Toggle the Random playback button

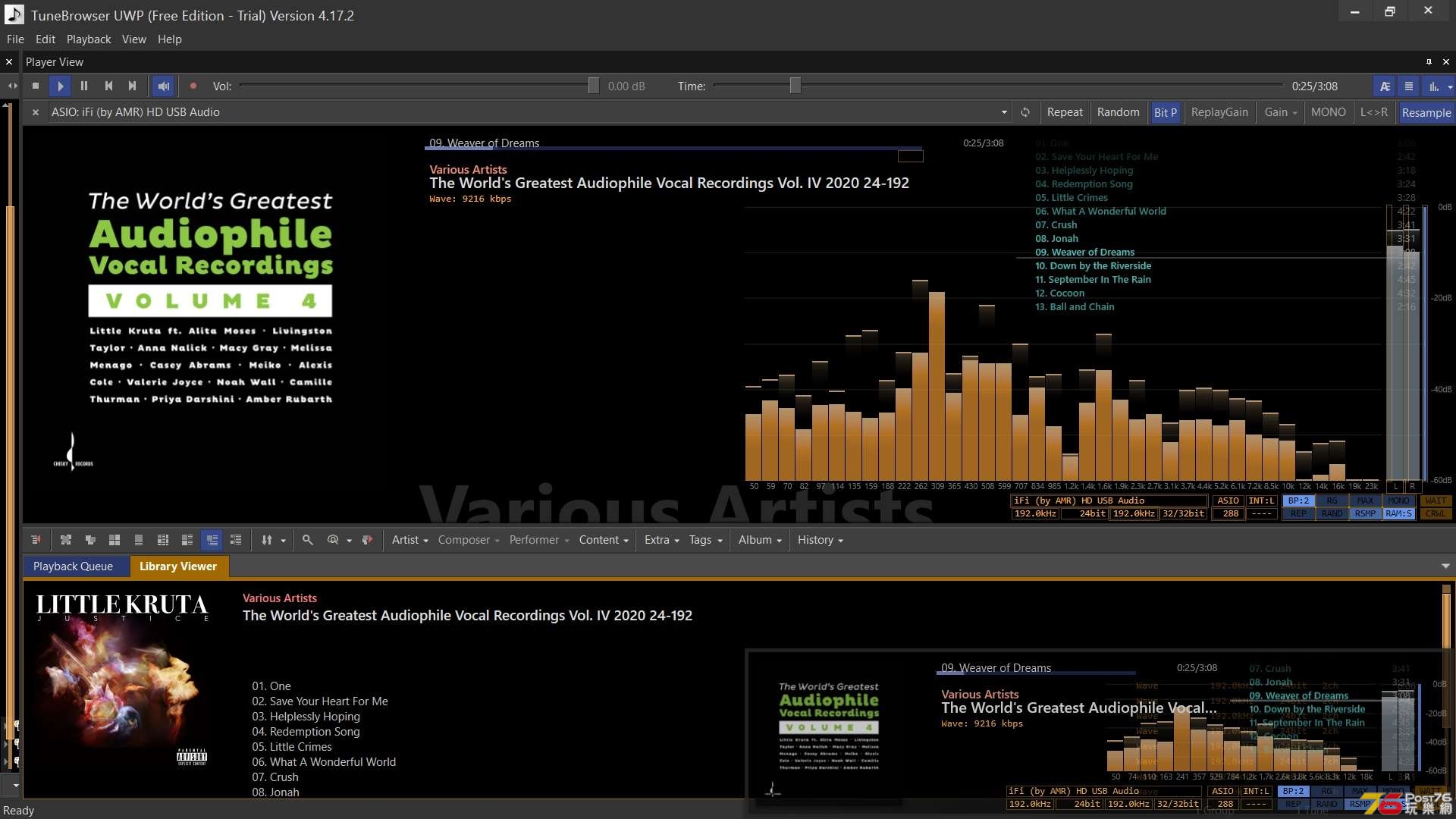click(x=1118, y=112)
